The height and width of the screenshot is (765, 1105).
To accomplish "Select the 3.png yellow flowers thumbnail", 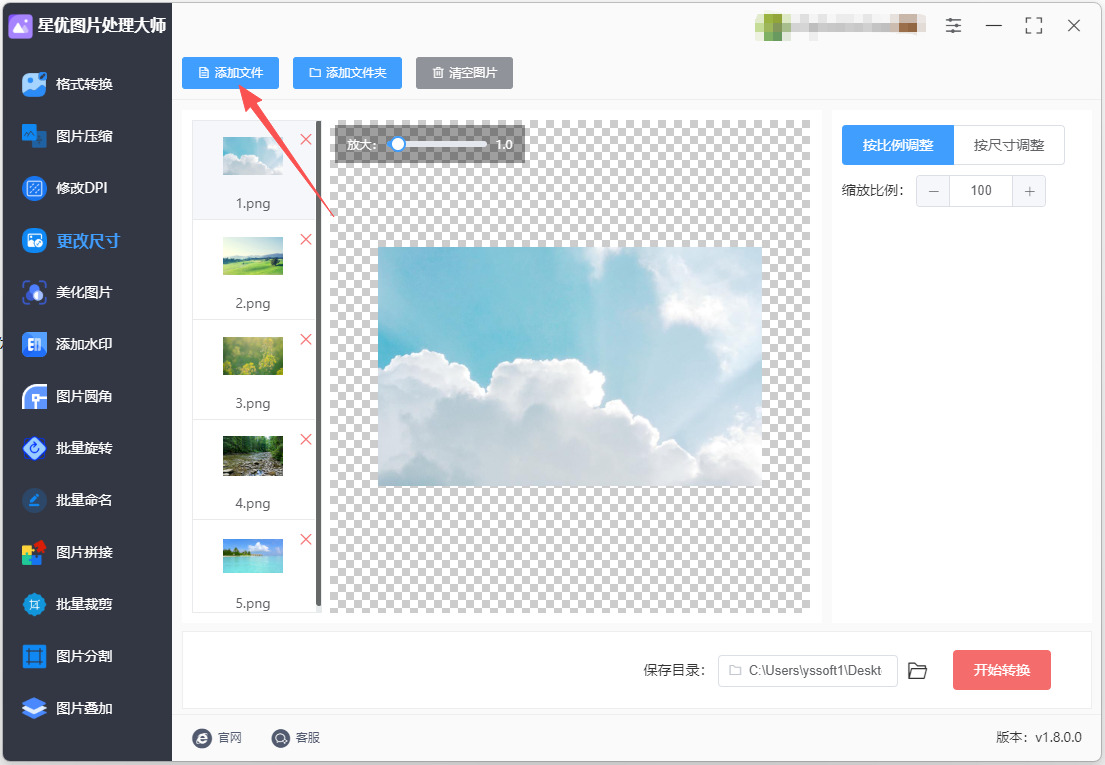I will click(253, 356).
